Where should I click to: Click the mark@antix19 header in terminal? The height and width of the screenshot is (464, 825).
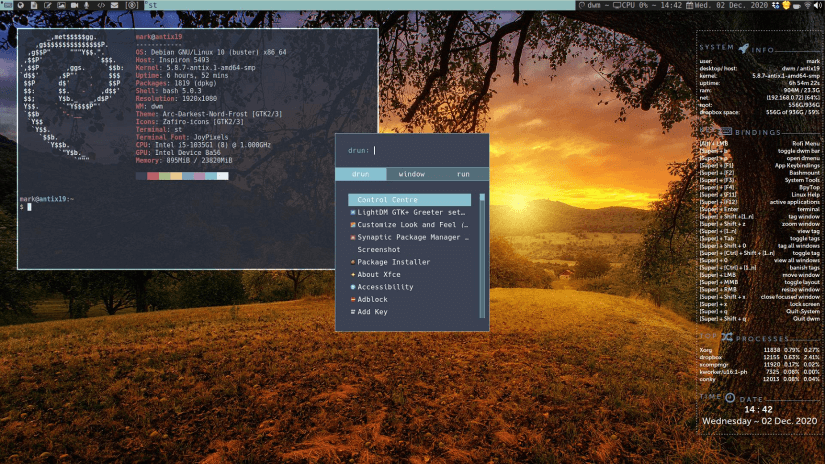pos(159,37)
